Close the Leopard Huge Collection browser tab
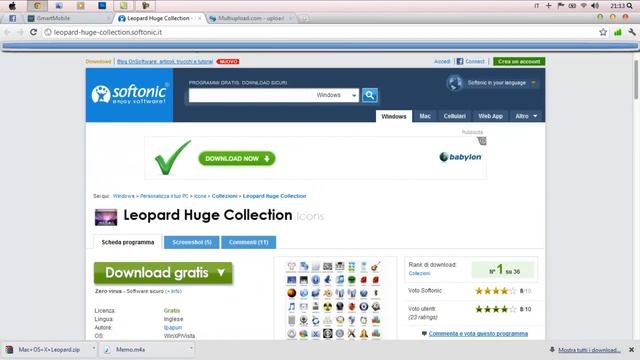This screenshot has width=640, height=360. (199, 18)
